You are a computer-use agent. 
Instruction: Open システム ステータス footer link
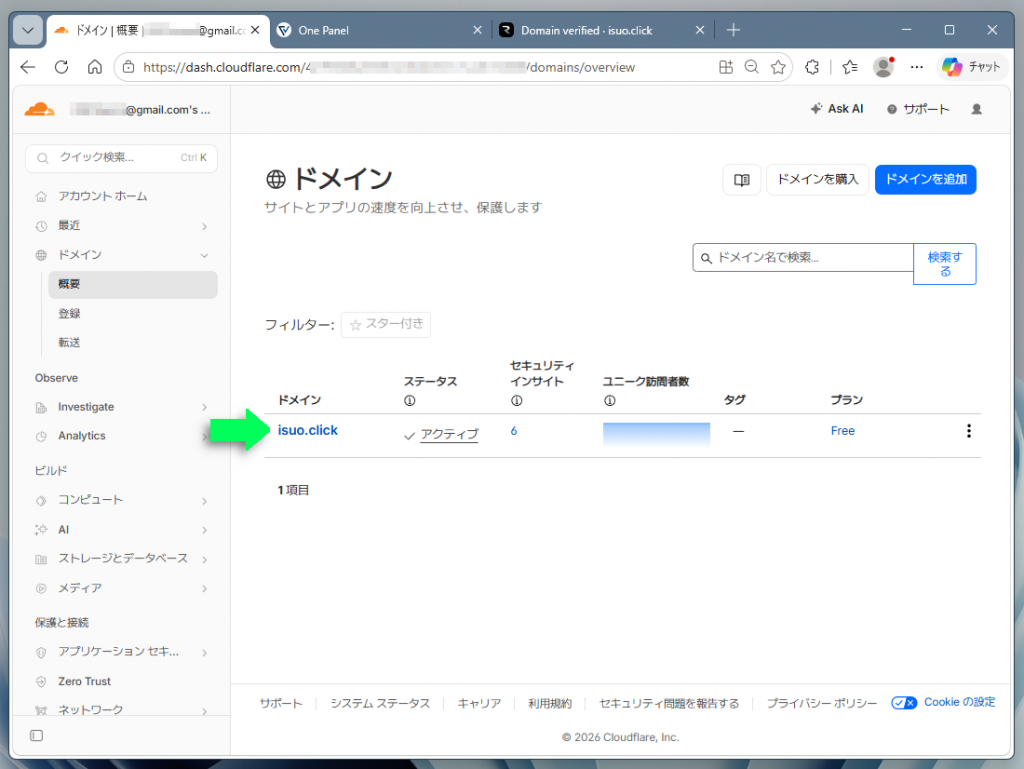coord(380,703)
